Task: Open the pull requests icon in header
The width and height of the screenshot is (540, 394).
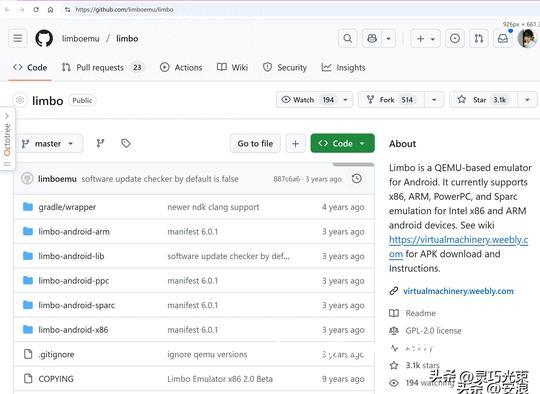Action: (479, 38)
